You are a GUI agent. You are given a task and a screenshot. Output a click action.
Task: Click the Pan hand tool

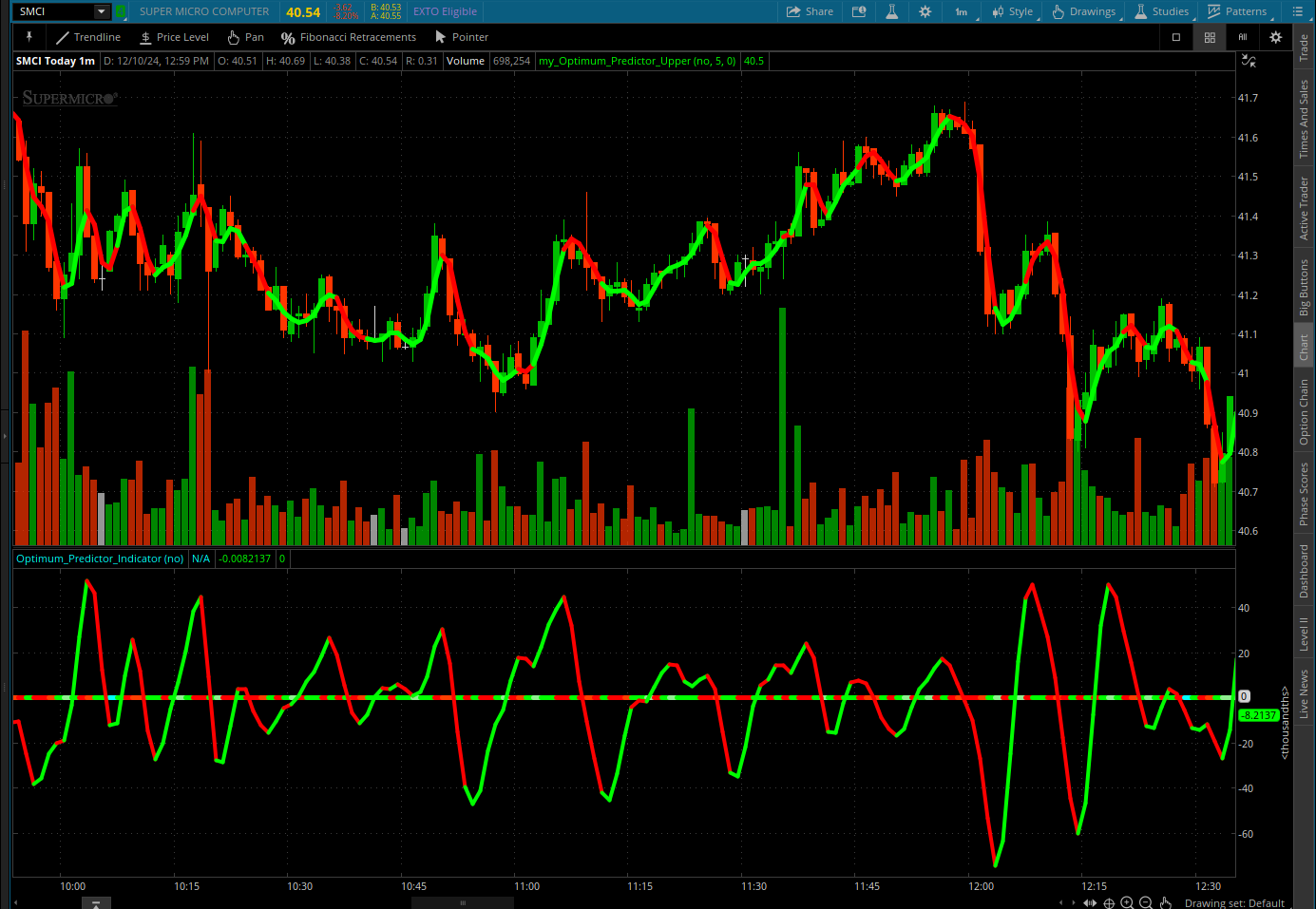coord(245,37)
